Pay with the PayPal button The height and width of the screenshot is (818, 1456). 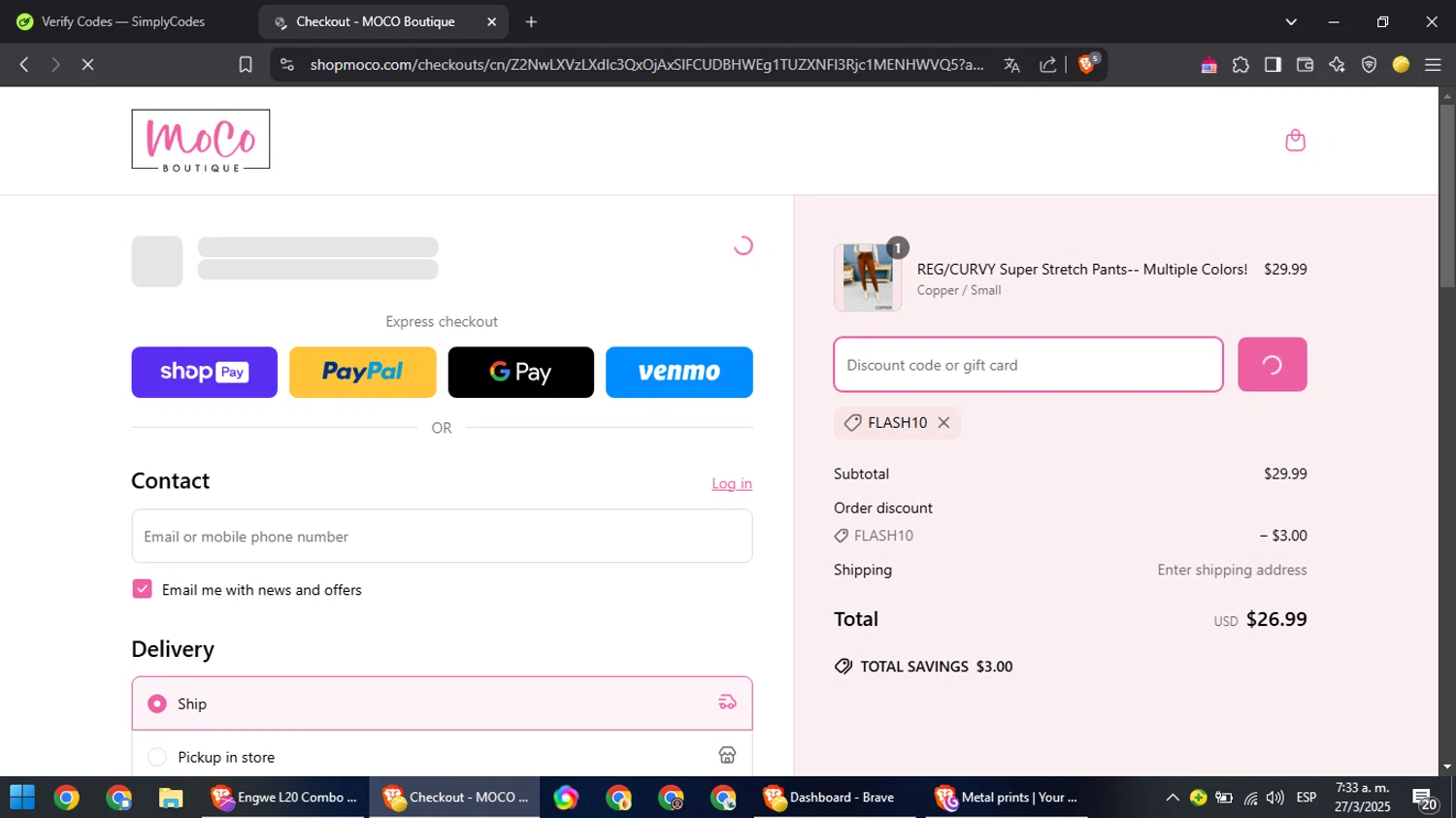click(363, 372)
